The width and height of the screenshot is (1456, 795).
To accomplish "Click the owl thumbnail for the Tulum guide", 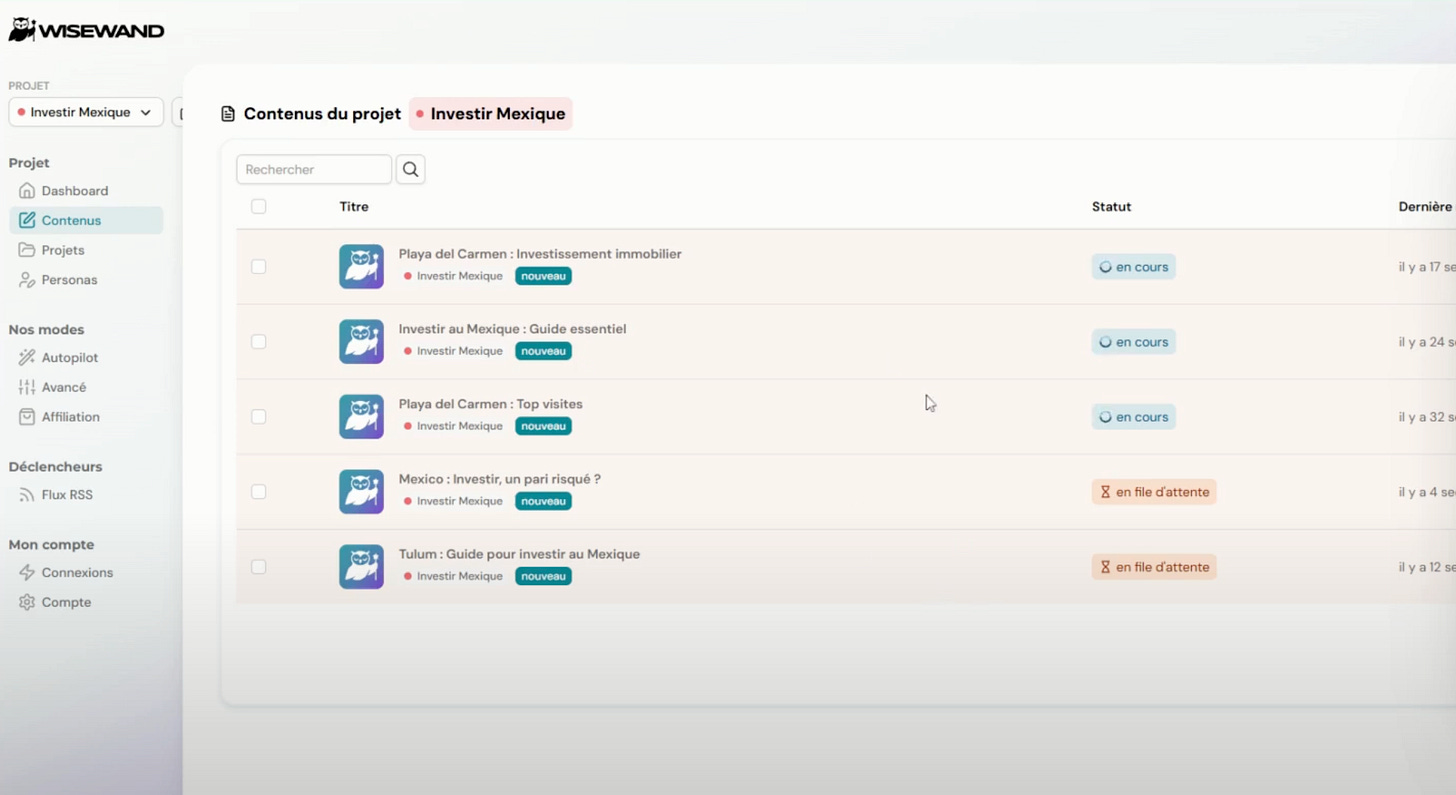I will click(x=361, y=567).
